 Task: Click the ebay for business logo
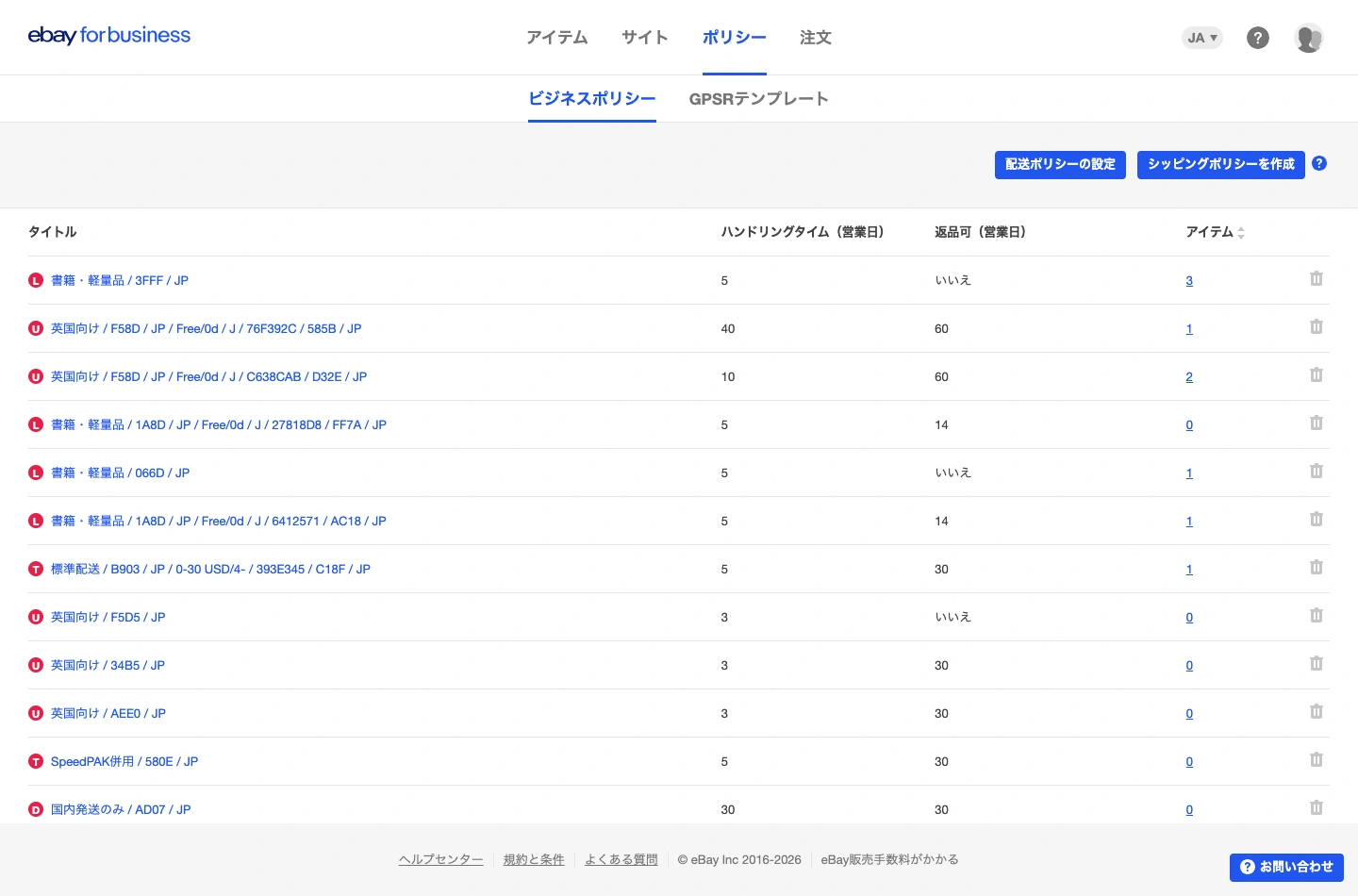(109, 36)
